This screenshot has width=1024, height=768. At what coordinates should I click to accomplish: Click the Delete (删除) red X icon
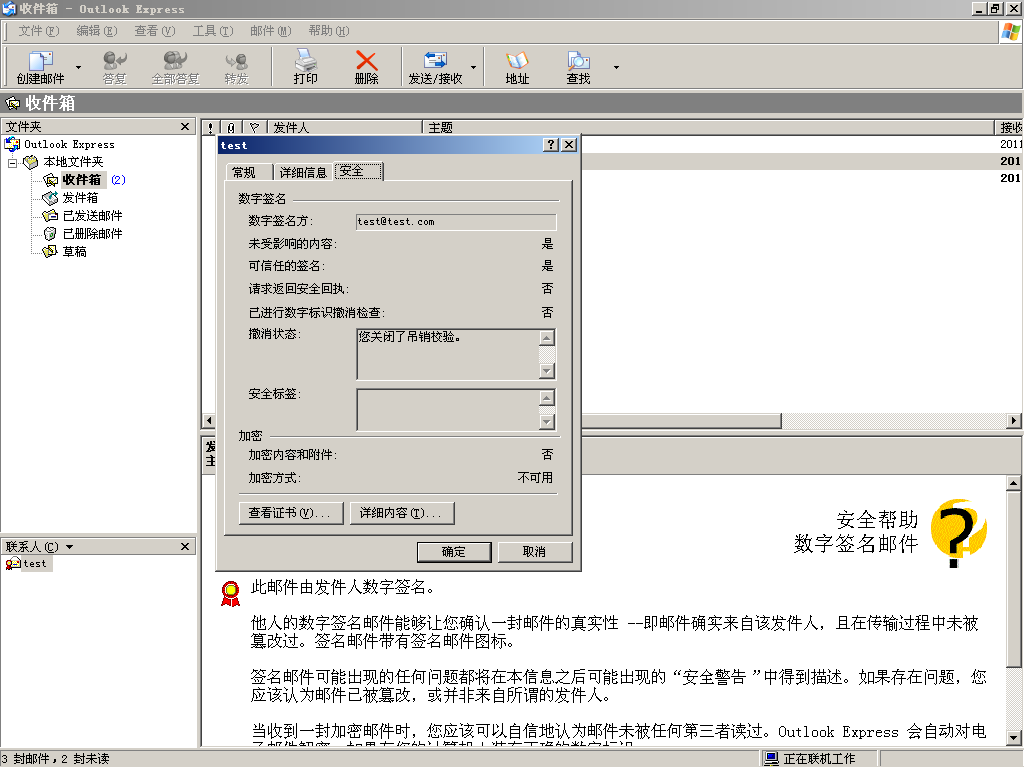point(366,67)
